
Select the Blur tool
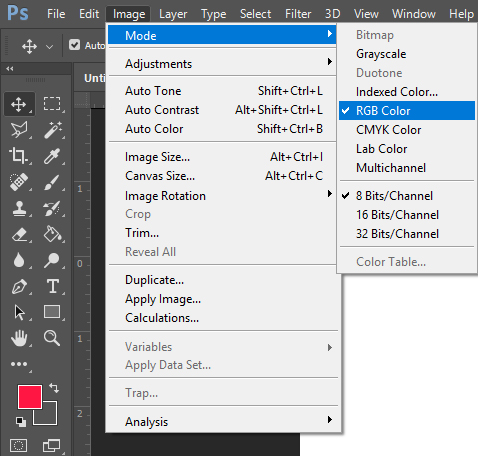click(x=19, y=260)
